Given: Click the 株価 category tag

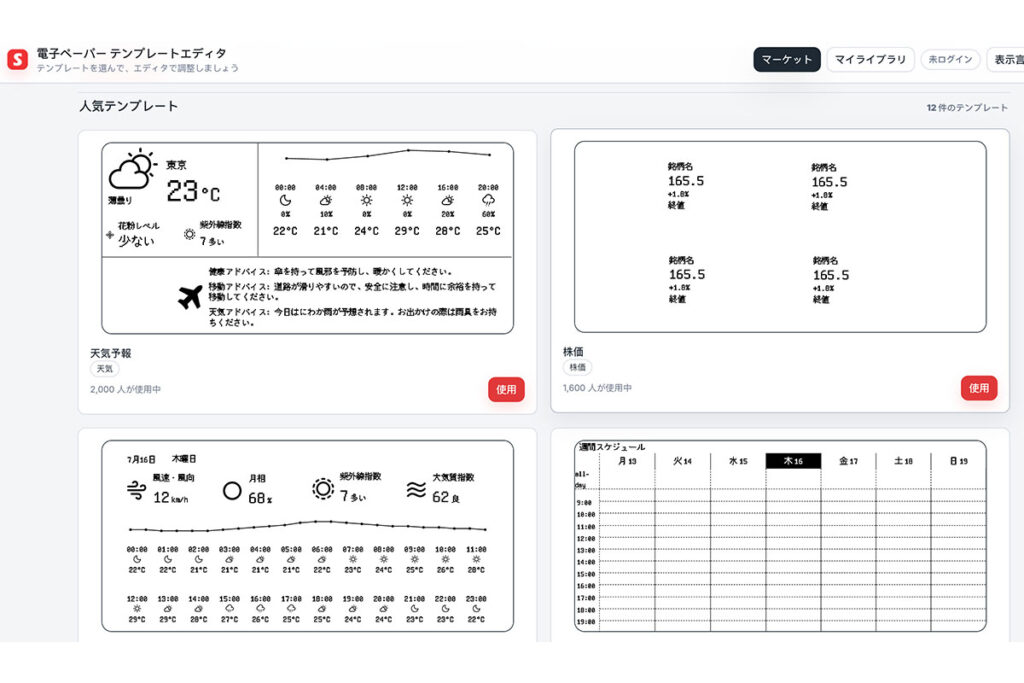Looking at the screenshot, I should pos(577,367).
